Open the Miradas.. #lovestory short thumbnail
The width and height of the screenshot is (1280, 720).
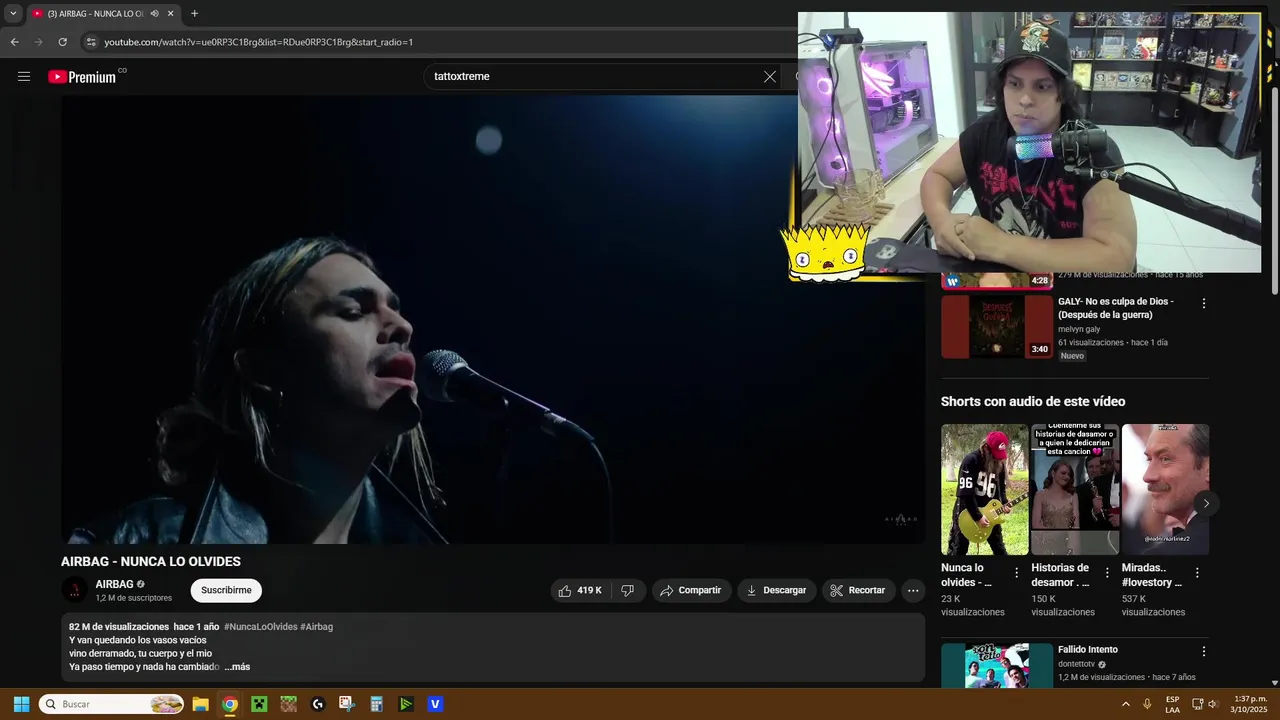pyautogui.click(x=1165, y=489)
